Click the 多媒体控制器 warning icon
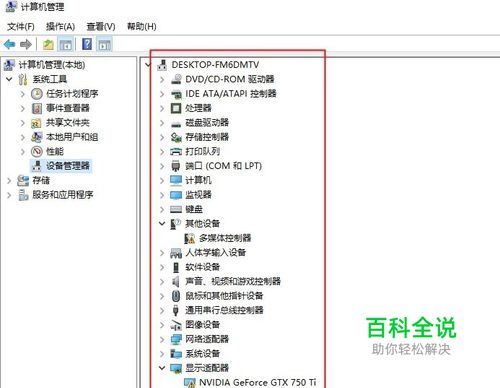This screenshot has height=388, width=500. pos(189,238)
